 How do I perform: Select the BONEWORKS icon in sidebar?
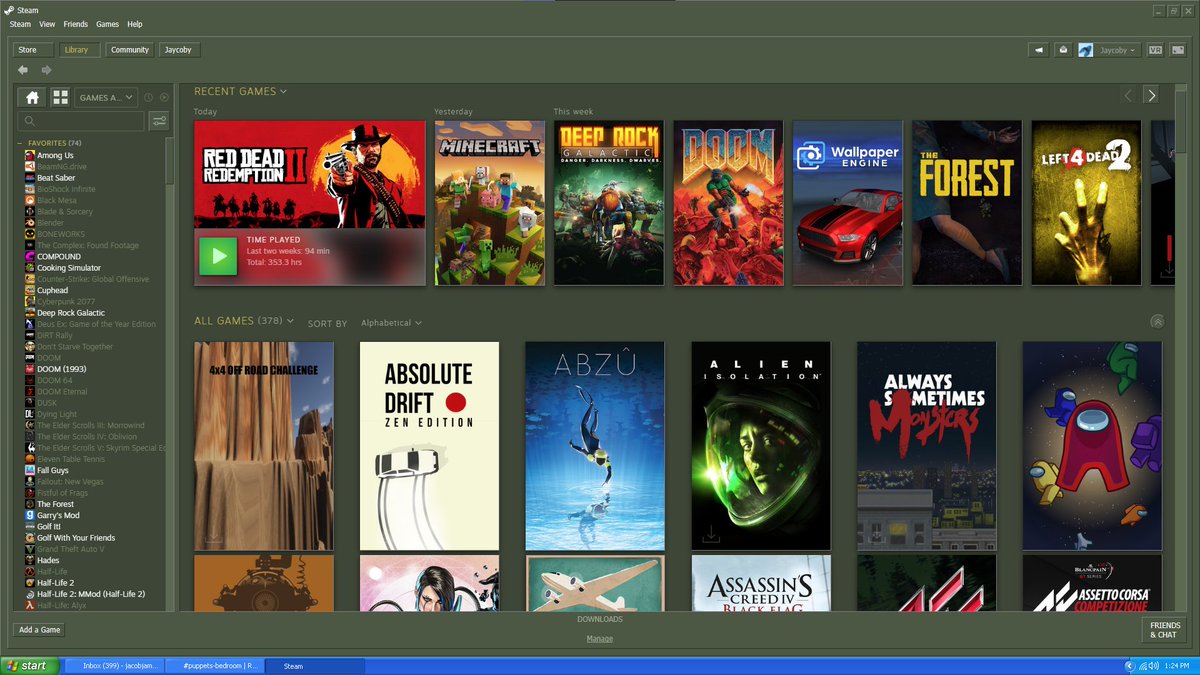29,234
